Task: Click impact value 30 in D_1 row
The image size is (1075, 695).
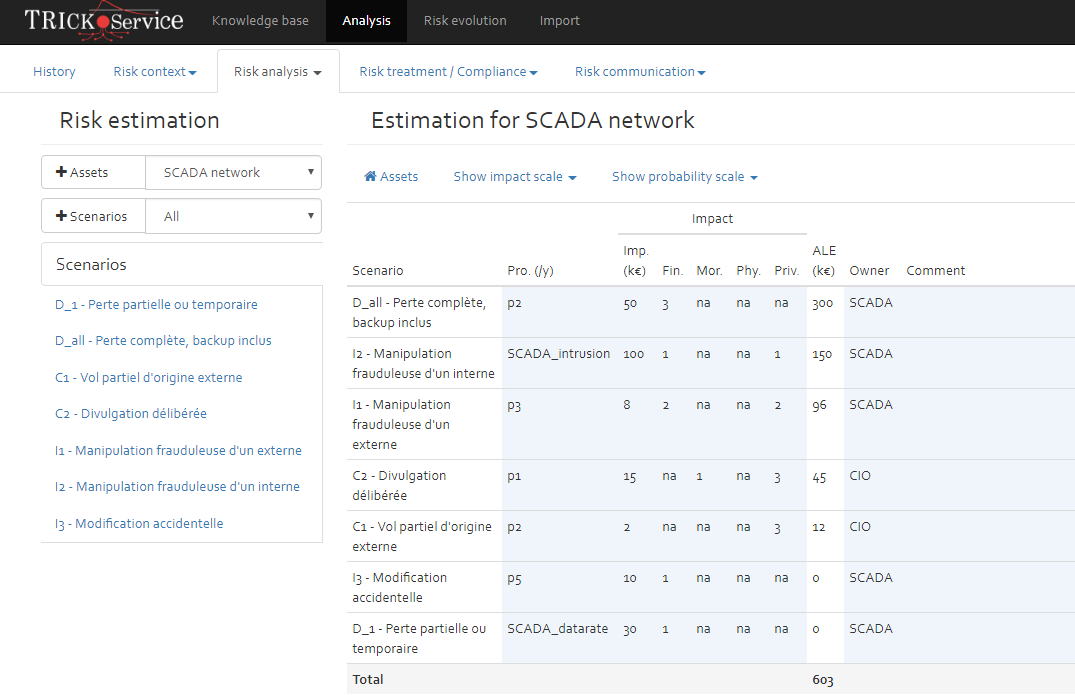Action: (x=629, y=629)
